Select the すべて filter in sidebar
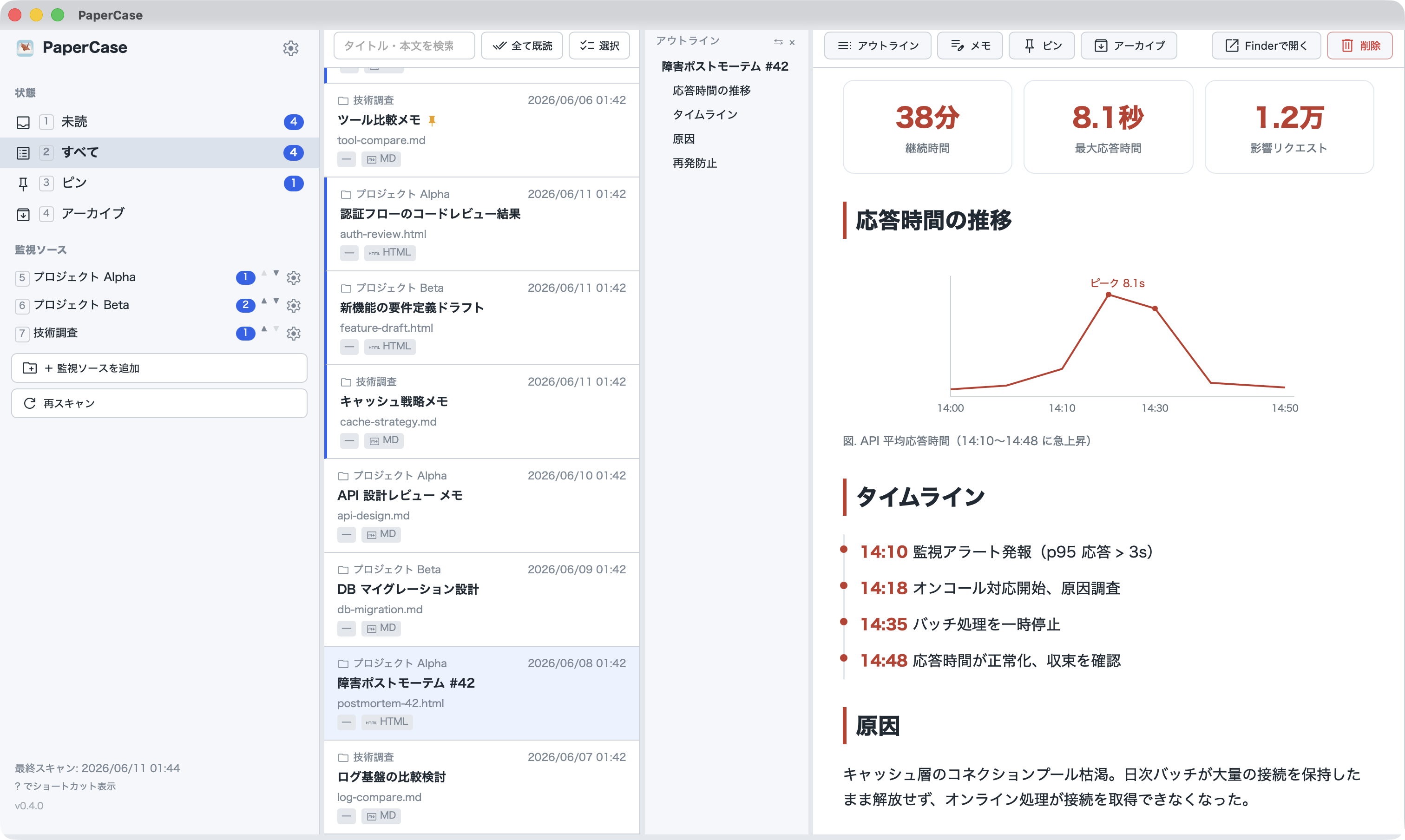This screenshot has width=1405, height=840. [159, 152]
